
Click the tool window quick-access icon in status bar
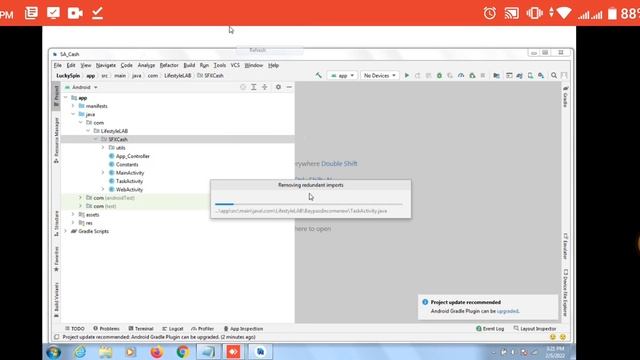(x=57, y=337)
